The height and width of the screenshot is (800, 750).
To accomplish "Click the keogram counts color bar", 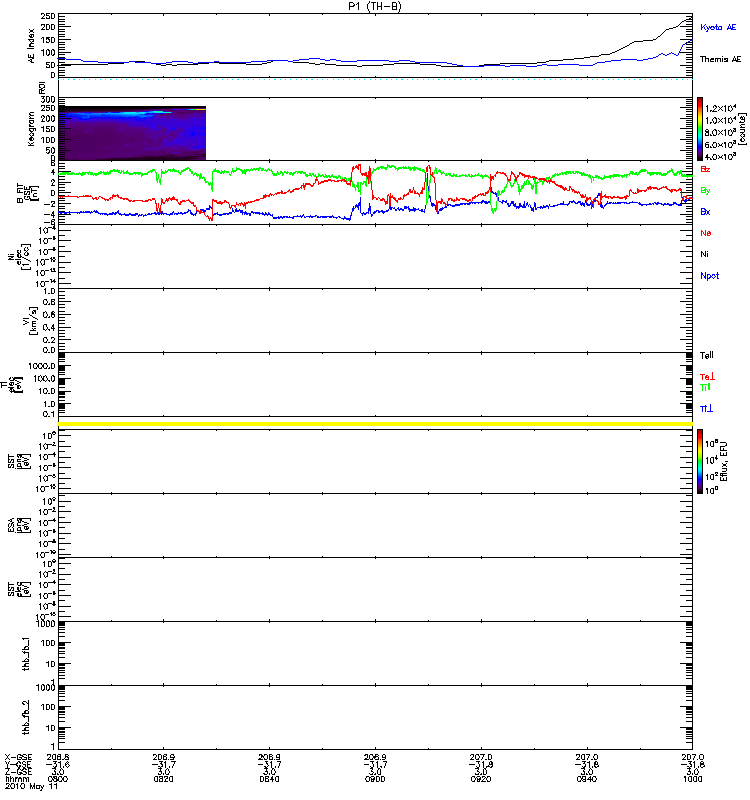I will click(x=700, y=129).
